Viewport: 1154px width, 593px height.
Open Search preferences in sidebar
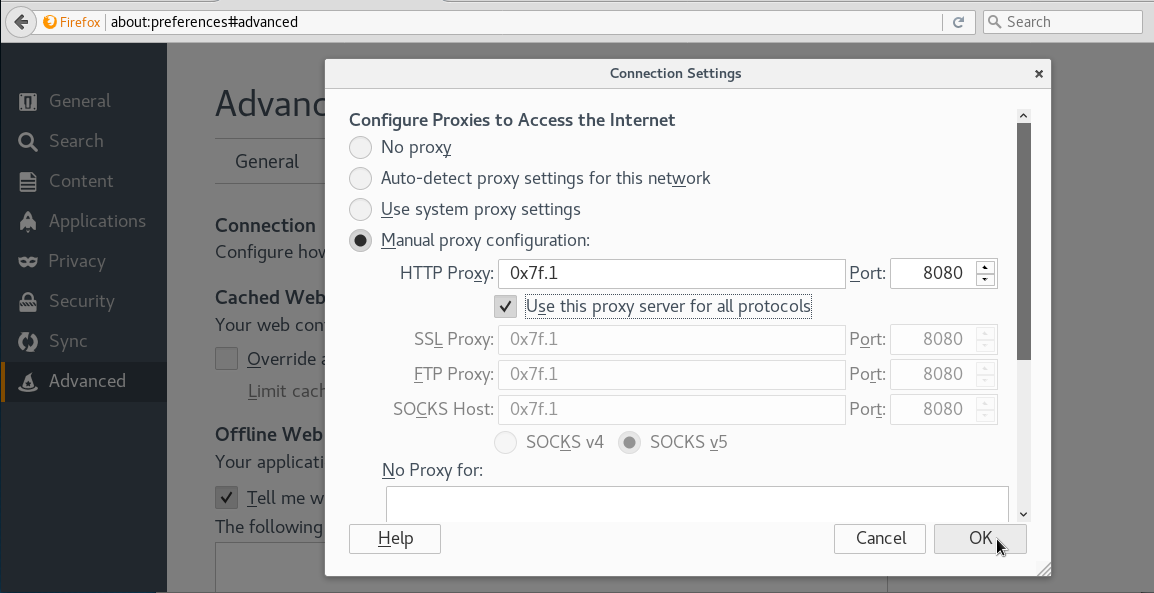click(x=75, y=141)
